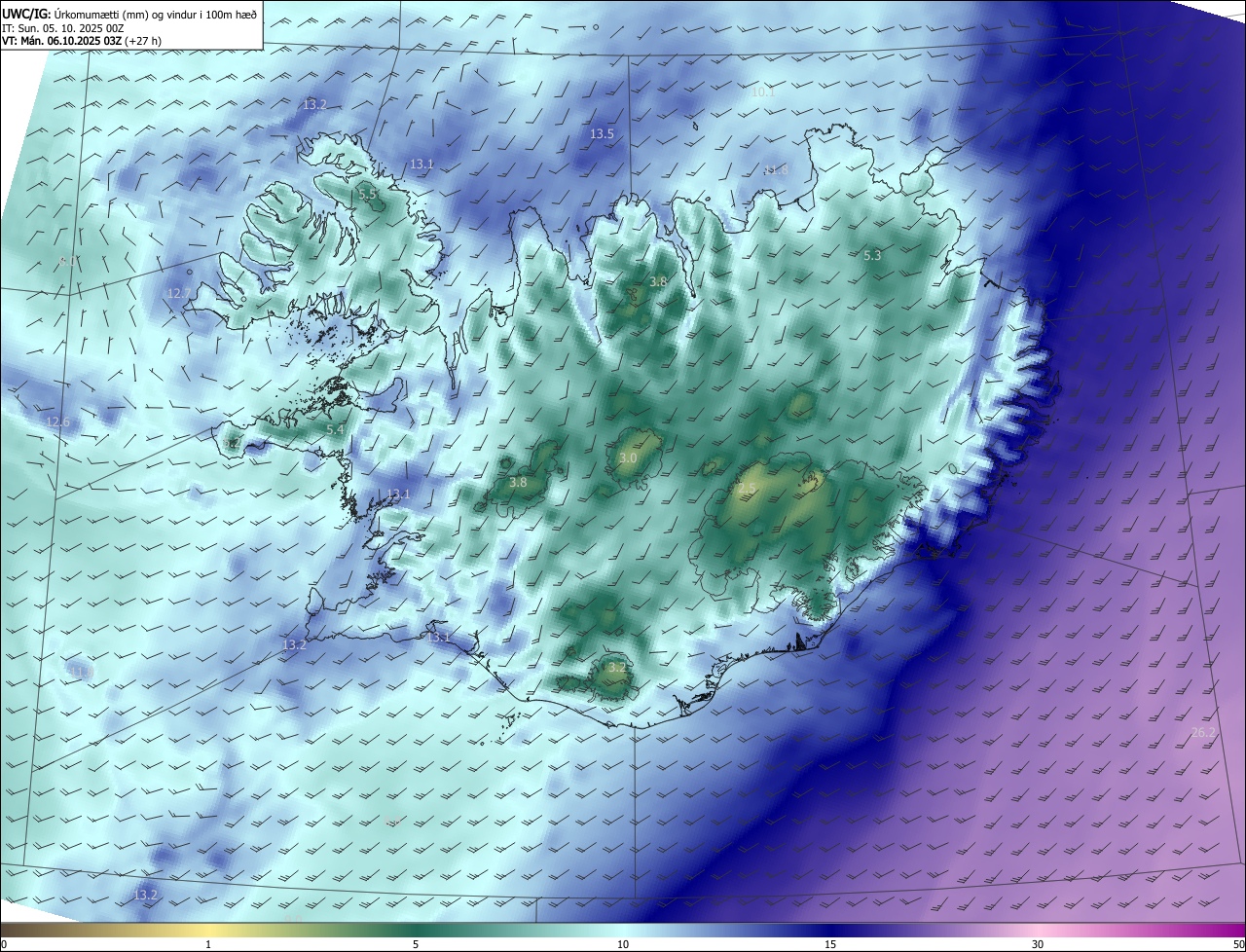Click the initial time line "IT: Sun. 05. 10. 2025 00Z"
This screenshot has width=1246, height=952.
(x=62, y=28)
